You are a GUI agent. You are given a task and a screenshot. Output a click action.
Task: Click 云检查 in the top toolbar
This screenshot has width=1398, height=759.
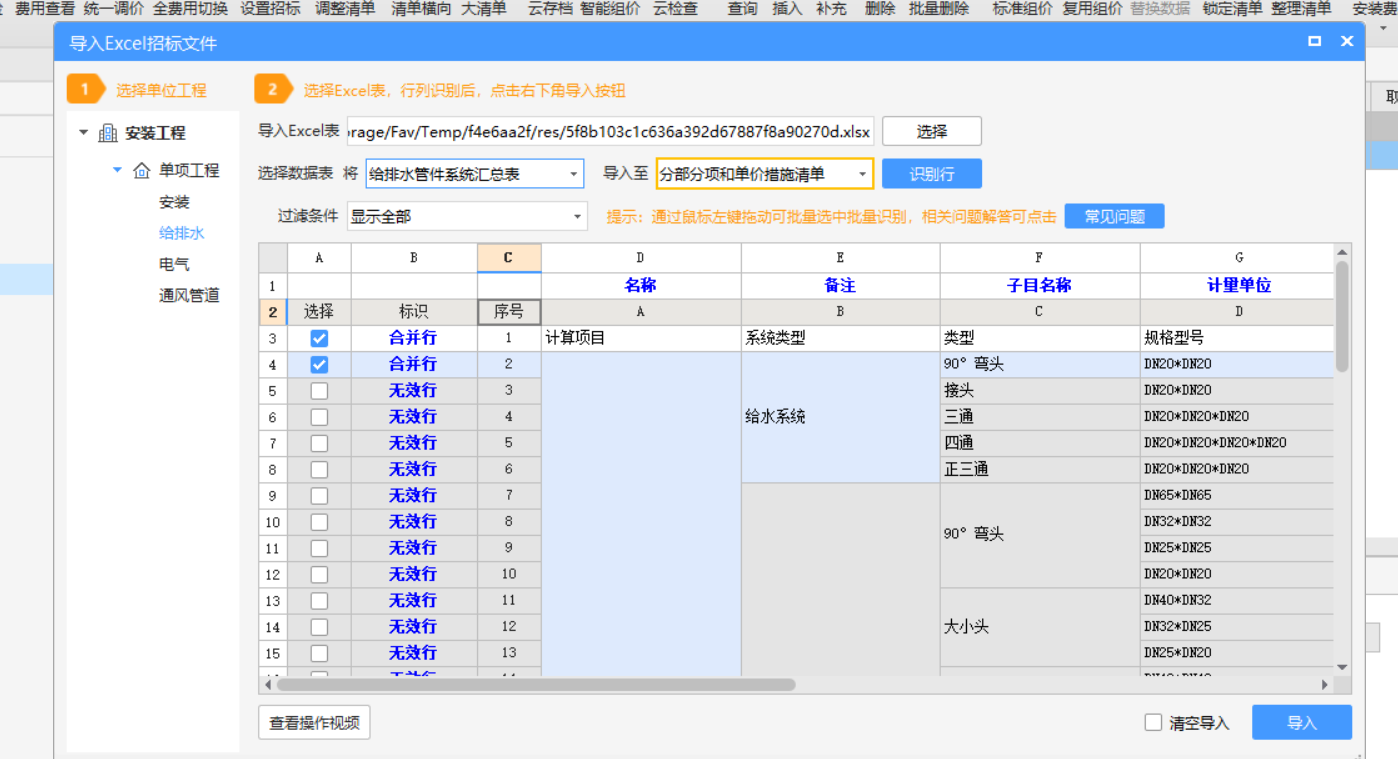675,9
